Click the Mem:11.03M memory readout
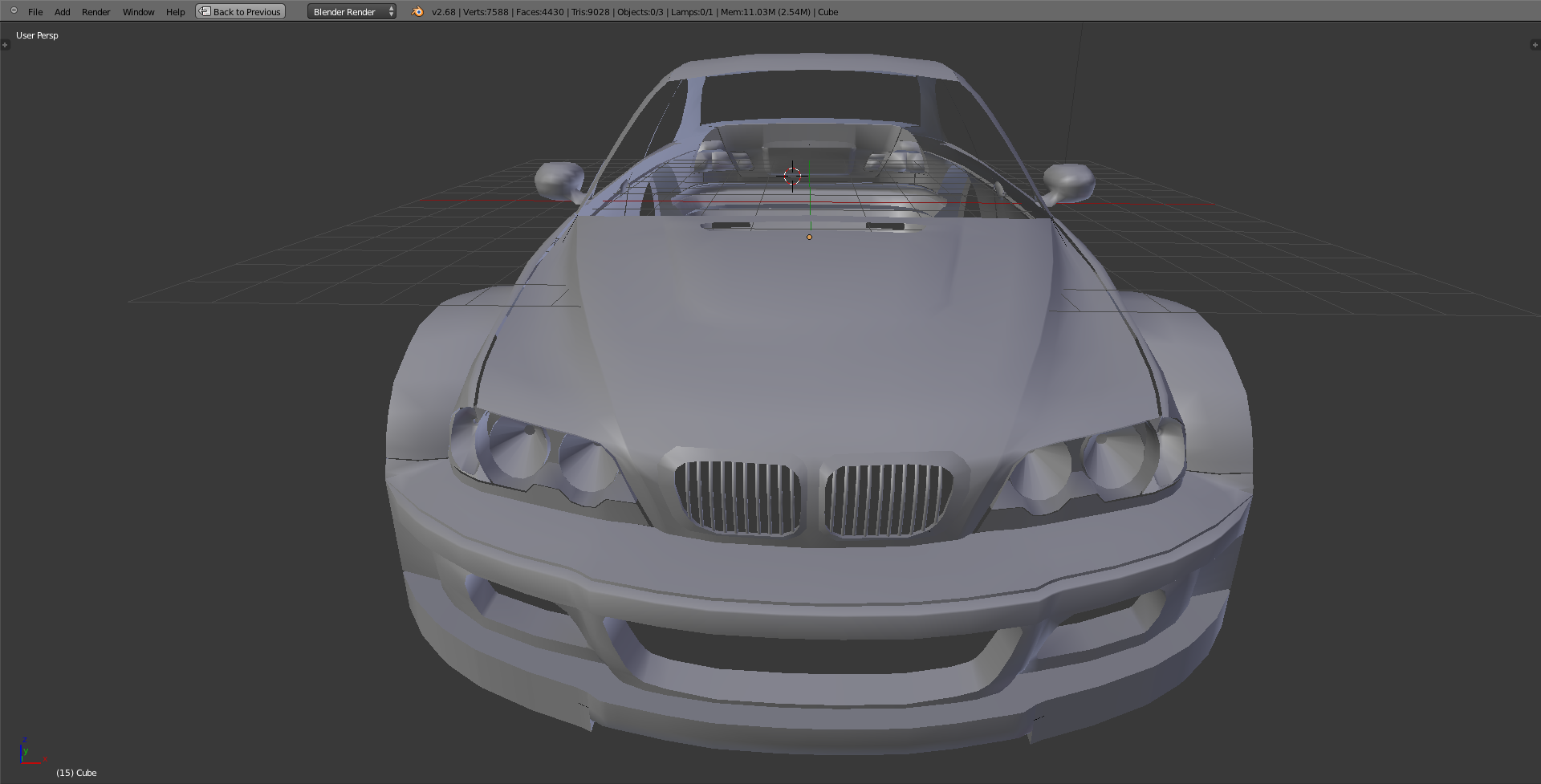1541x784 pixels. (x=766, y=12)
